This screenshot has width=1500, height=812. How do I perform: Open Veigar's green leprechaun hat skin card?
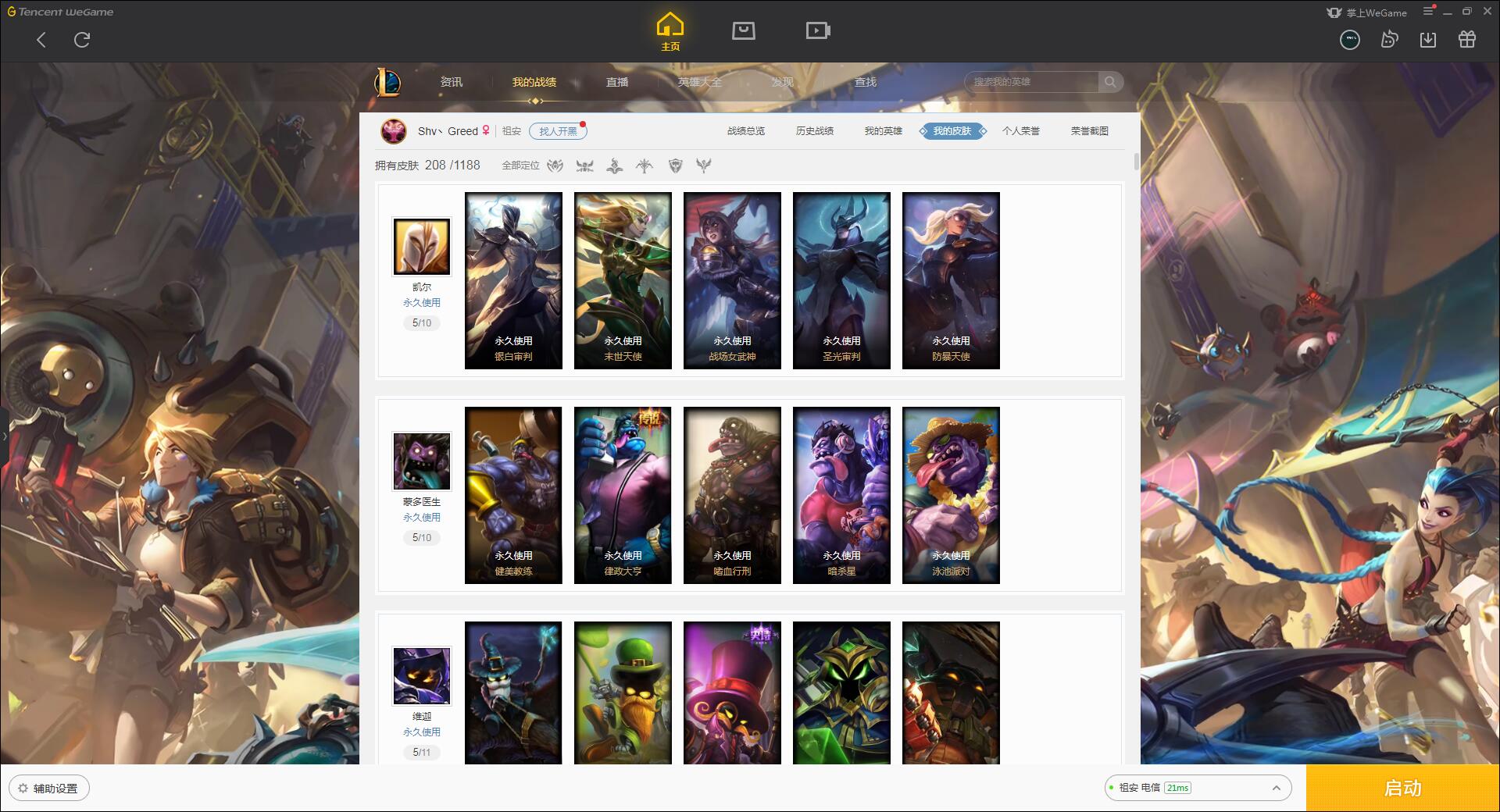click(623, 693)
